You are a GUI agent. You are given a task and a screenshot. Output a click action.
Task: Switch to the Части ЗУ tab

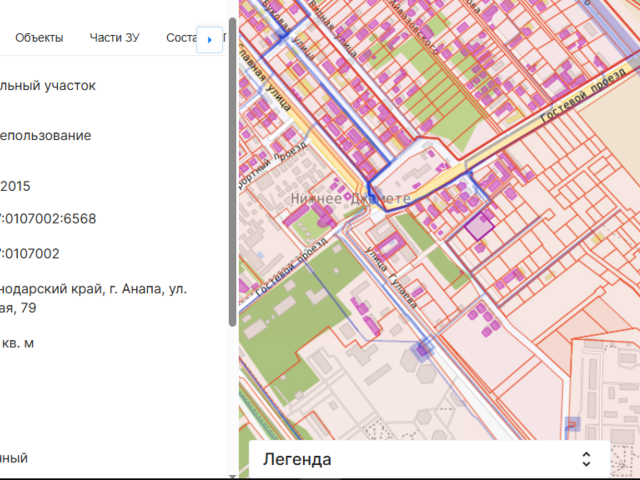coord(114,38)
